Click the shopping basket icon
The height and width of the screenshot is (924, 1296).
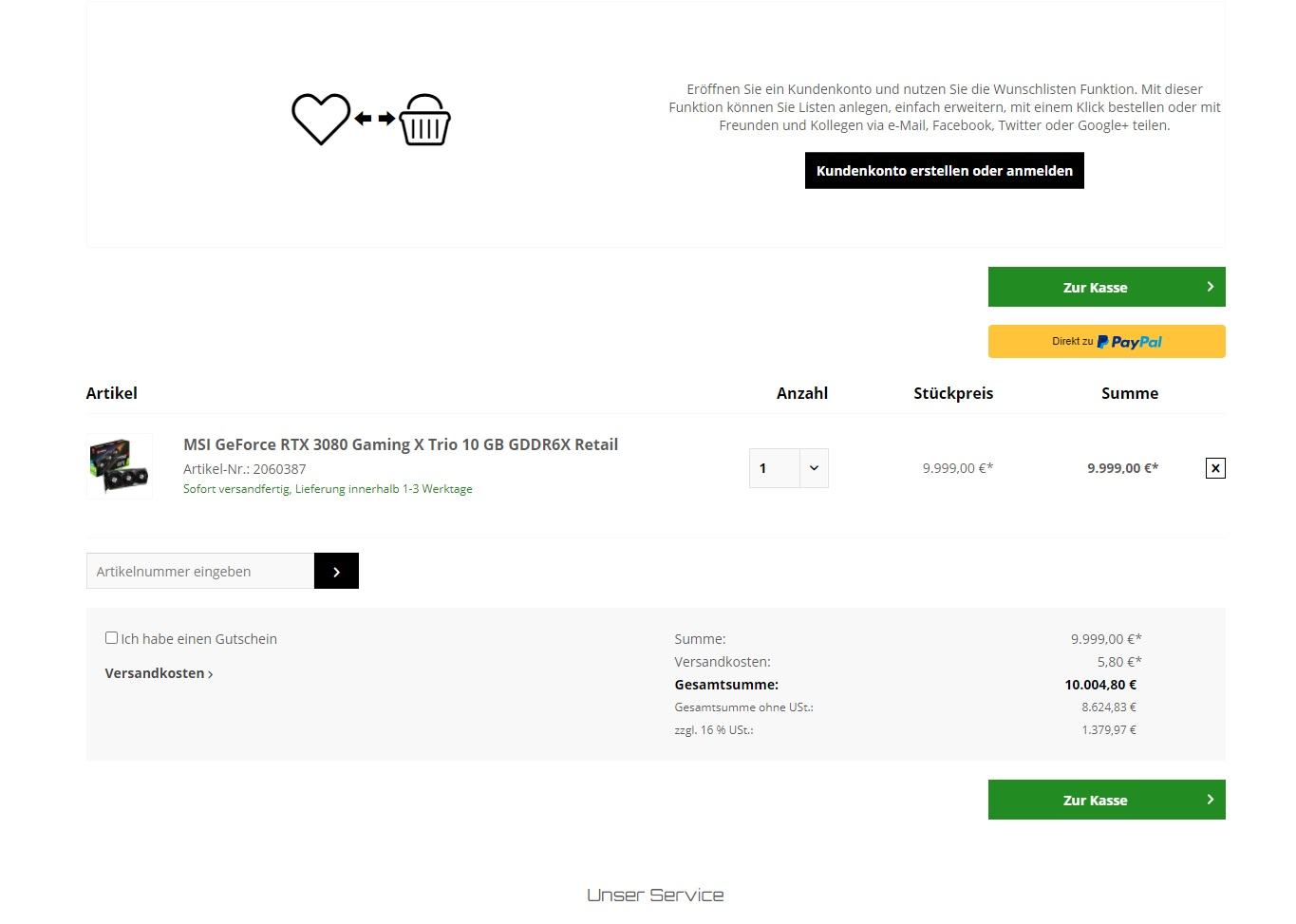424,120
